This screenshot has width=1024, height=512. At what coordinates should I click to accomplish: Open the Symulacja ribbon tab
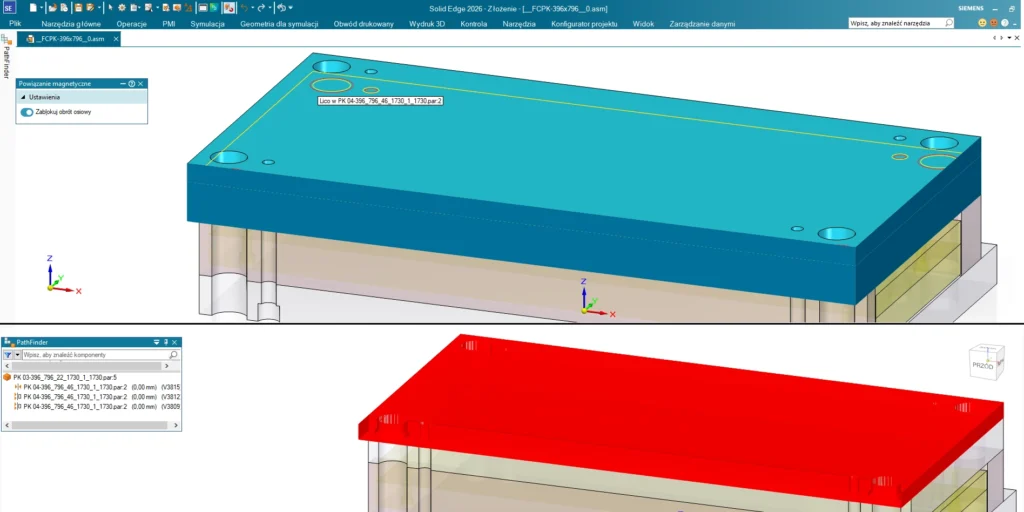(x=207, y=23)
